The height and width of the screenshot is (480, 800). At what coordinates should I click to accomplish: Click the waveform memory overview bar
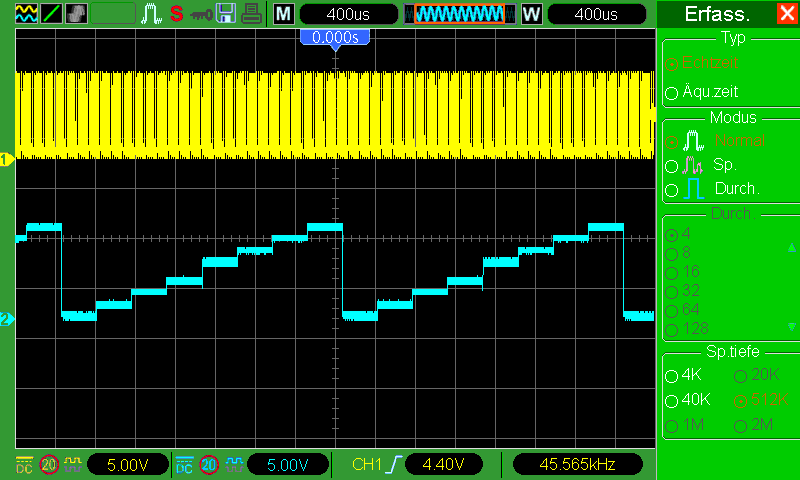(460, 14)
